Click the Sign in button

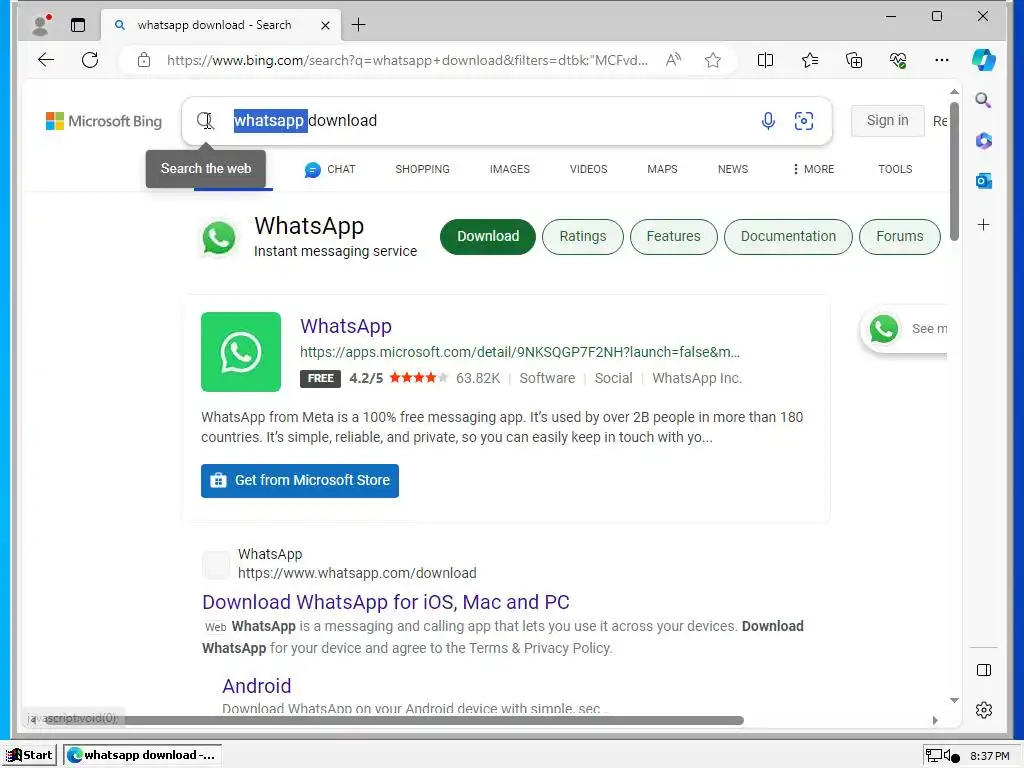point(888,121)
